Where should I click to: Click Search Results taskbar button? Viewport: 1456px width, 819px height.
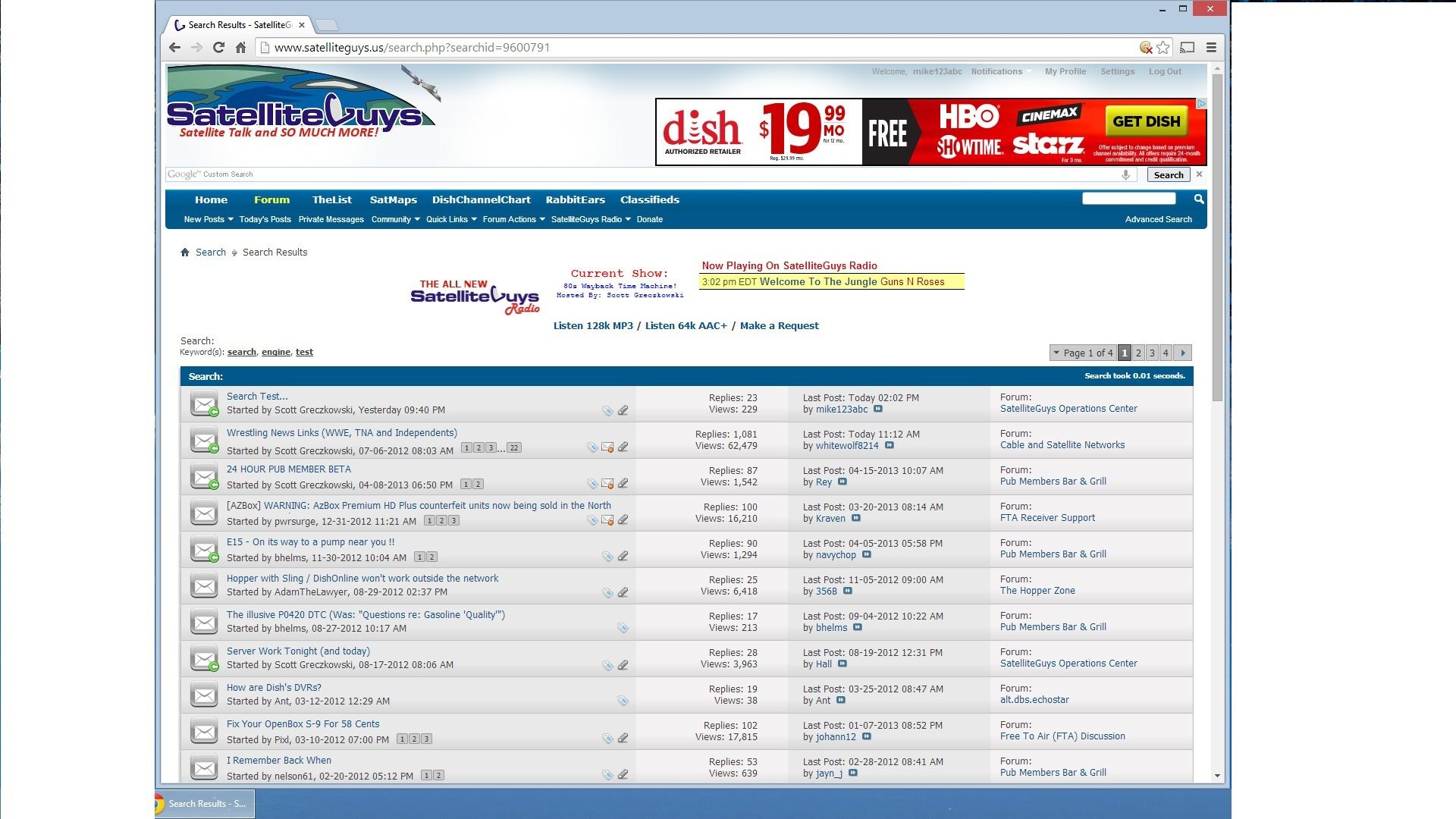click(x=204, y=804)
